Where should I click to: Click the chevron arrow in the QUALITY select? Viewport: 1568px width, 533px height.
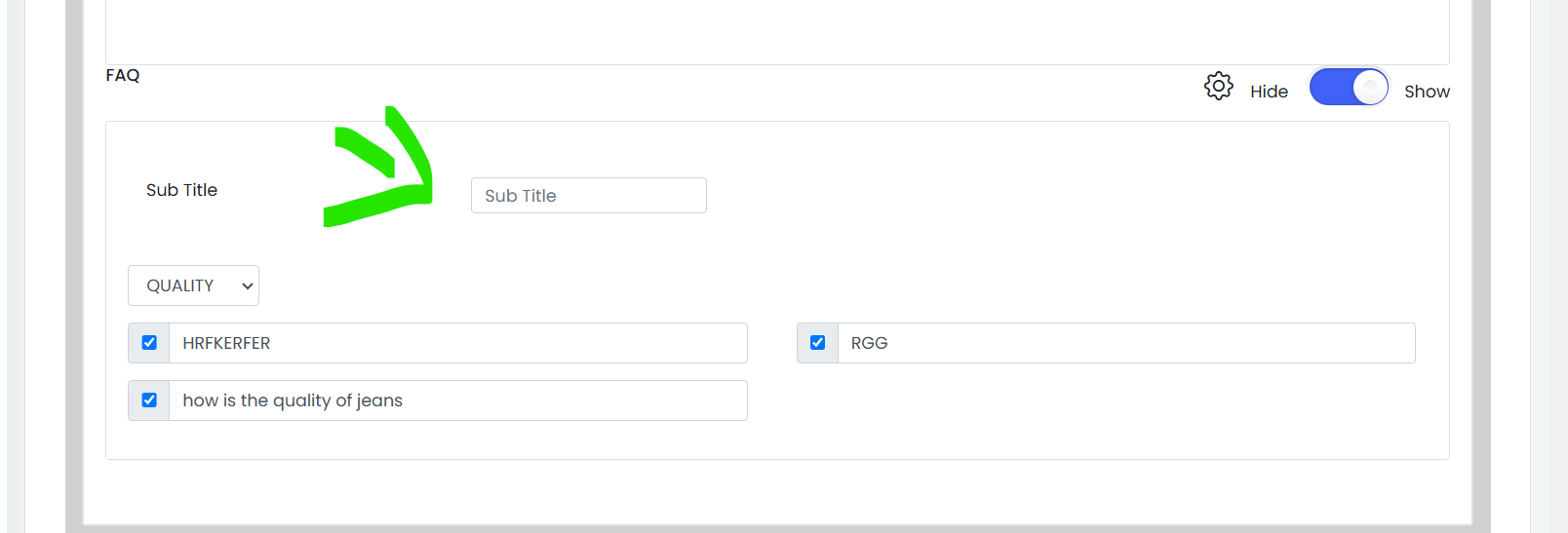(x=248, y=286)
